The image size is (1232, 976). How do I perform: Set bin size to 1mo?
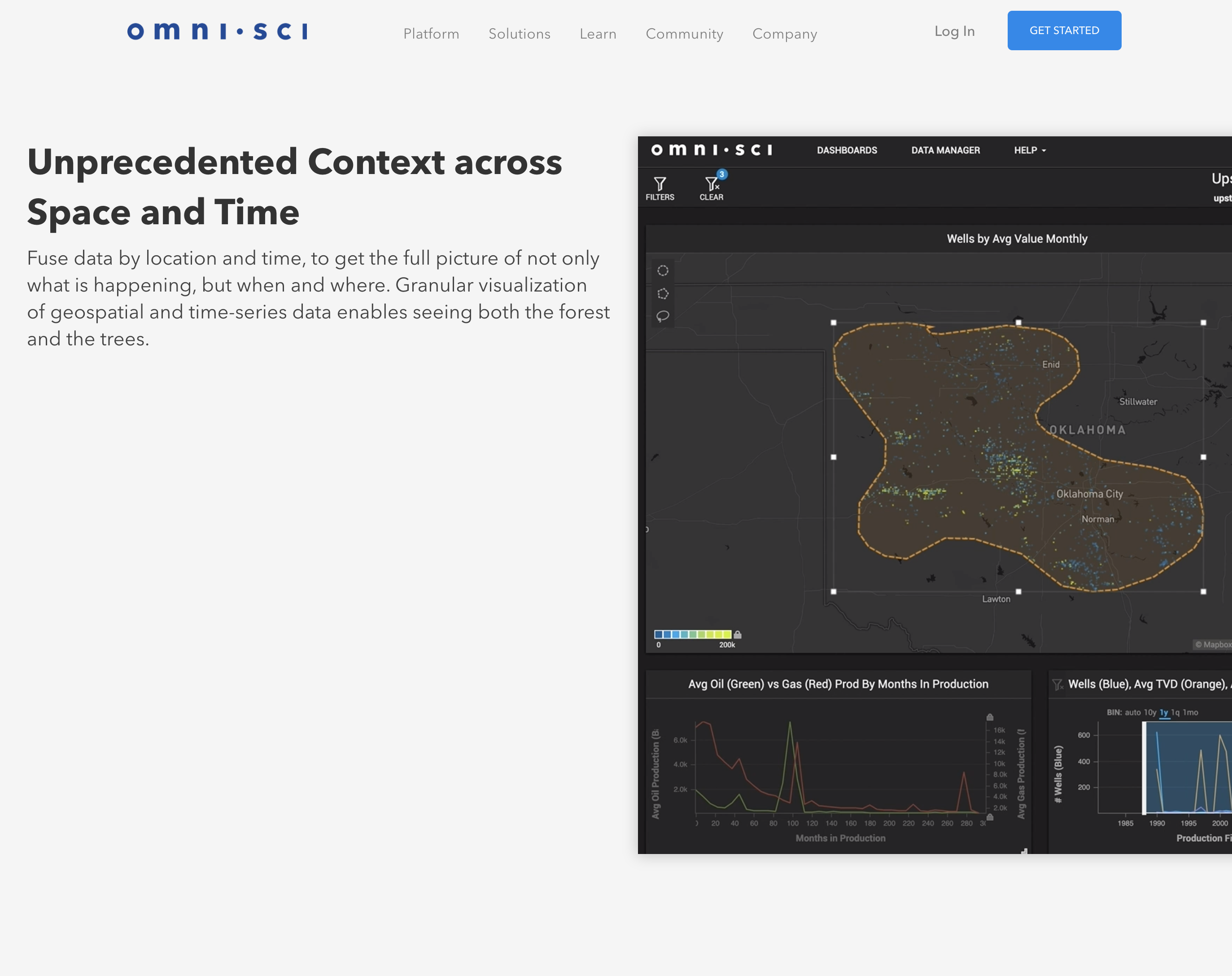click(1190, 713)
